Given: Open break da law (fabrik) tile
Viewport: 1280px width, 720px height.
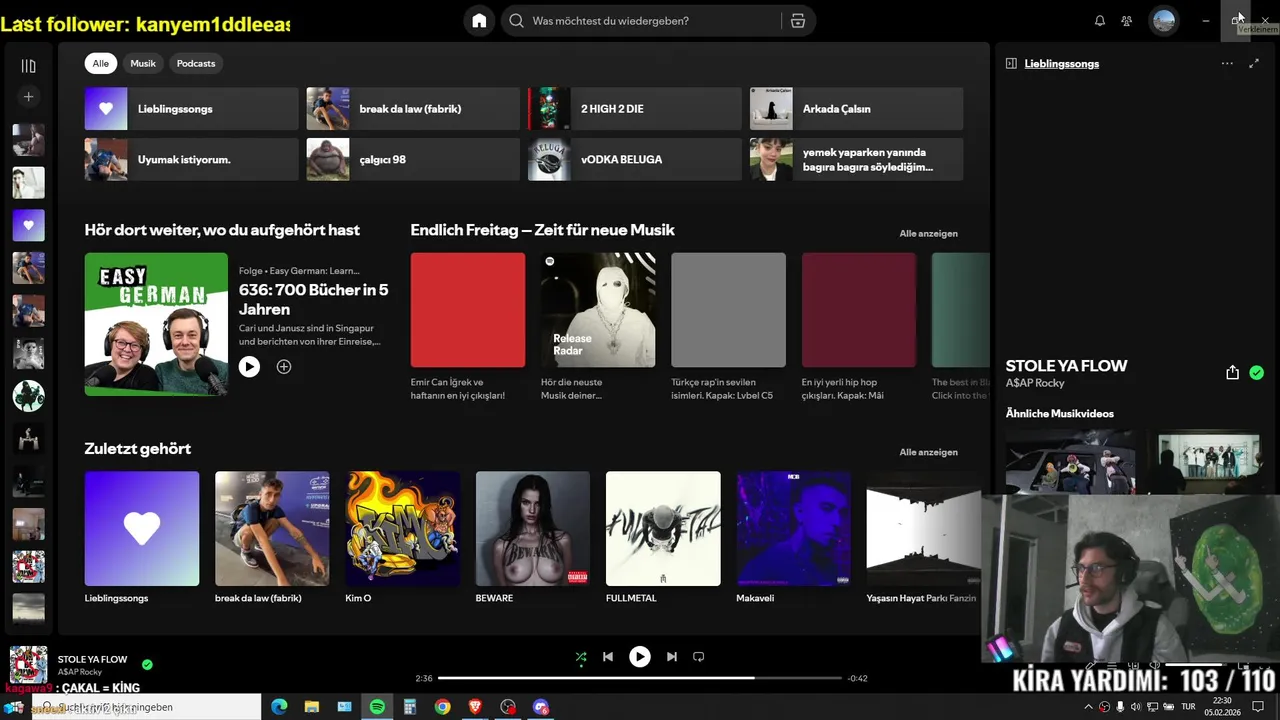Looking at the screenshot, I should (413, 109).
